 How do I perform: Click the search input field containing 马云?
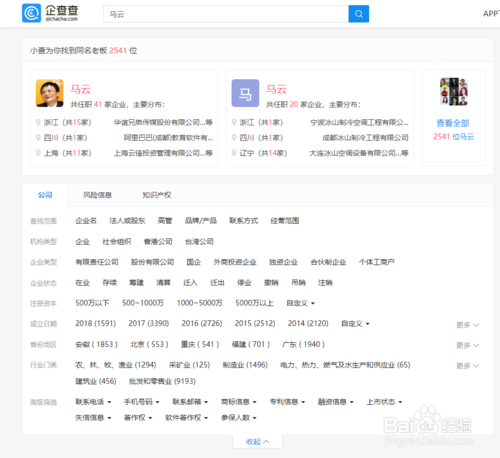pyautogui.click(x=226, y=14)
